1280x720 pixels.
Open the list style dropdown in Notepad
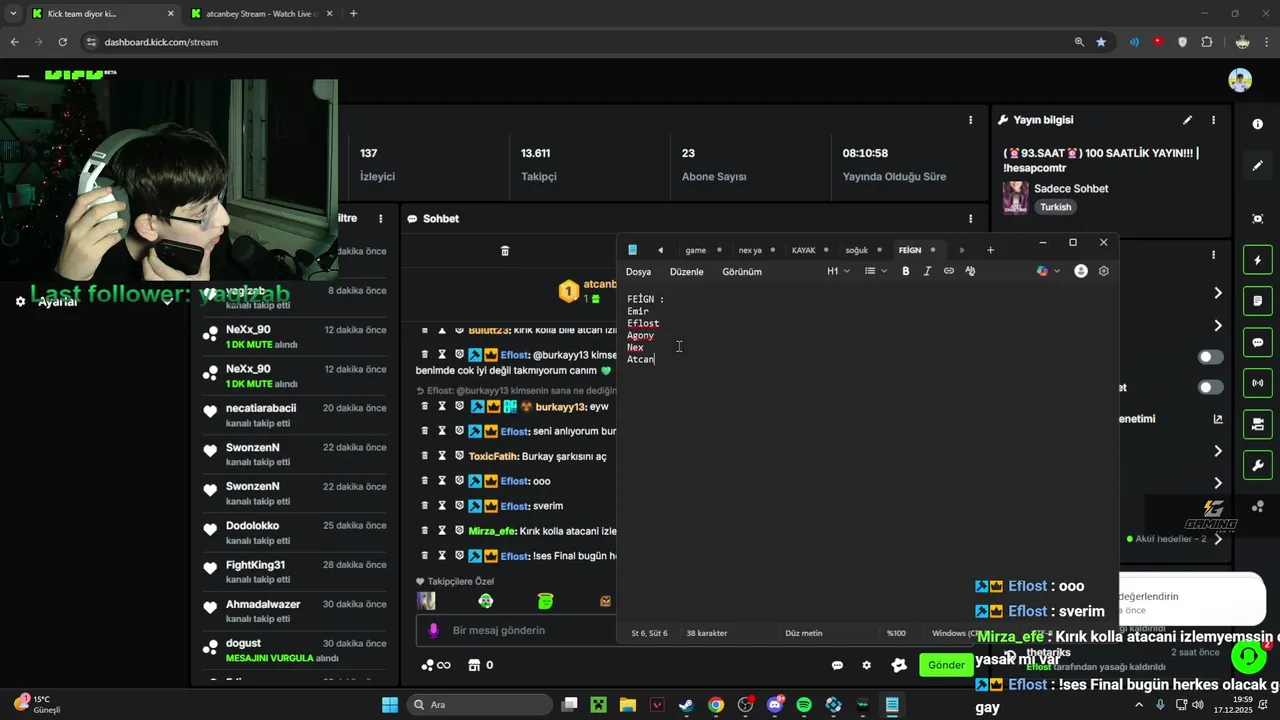coord(876,271)
